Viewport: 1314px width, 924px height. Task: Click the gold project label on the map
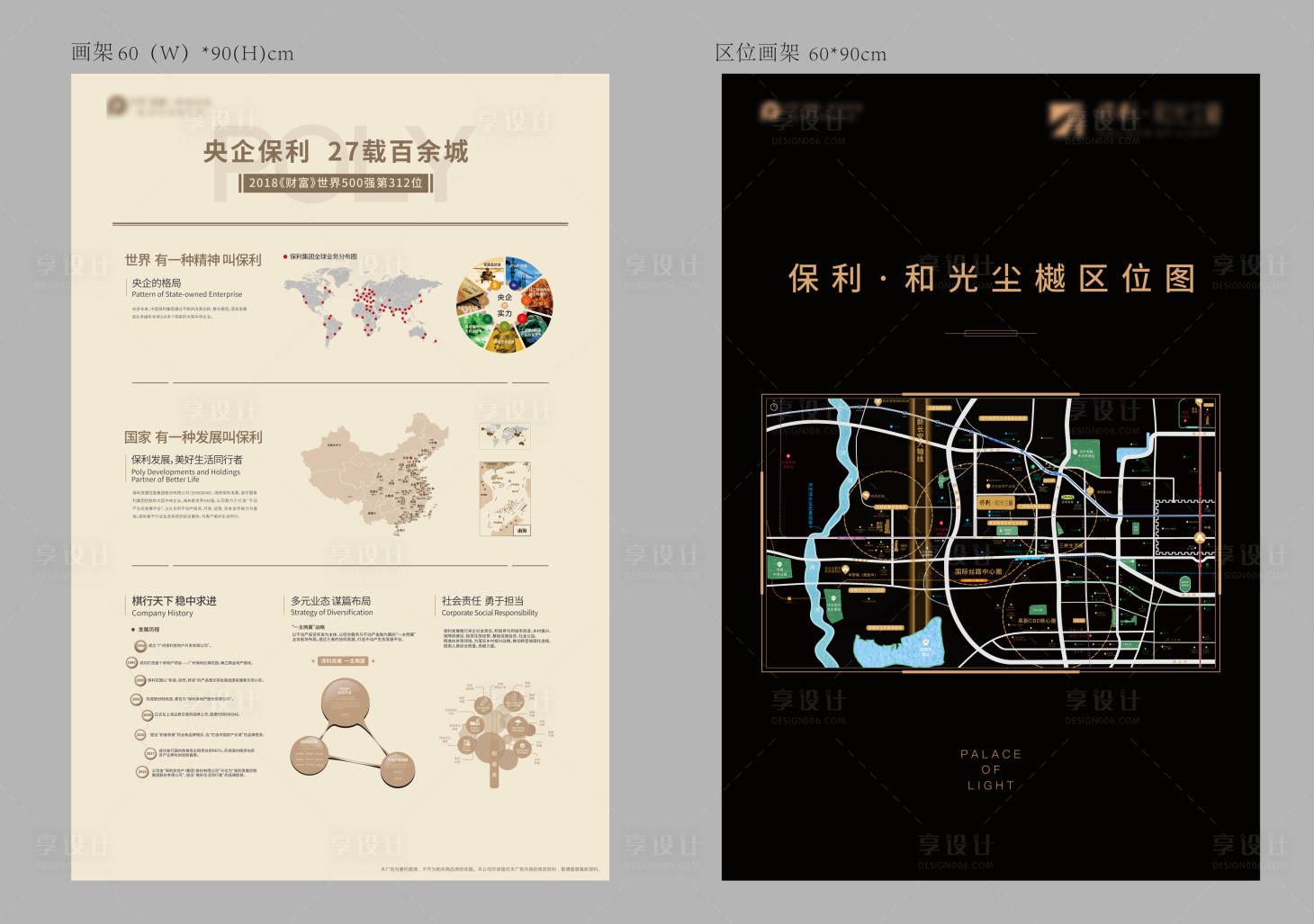[996, 503]
